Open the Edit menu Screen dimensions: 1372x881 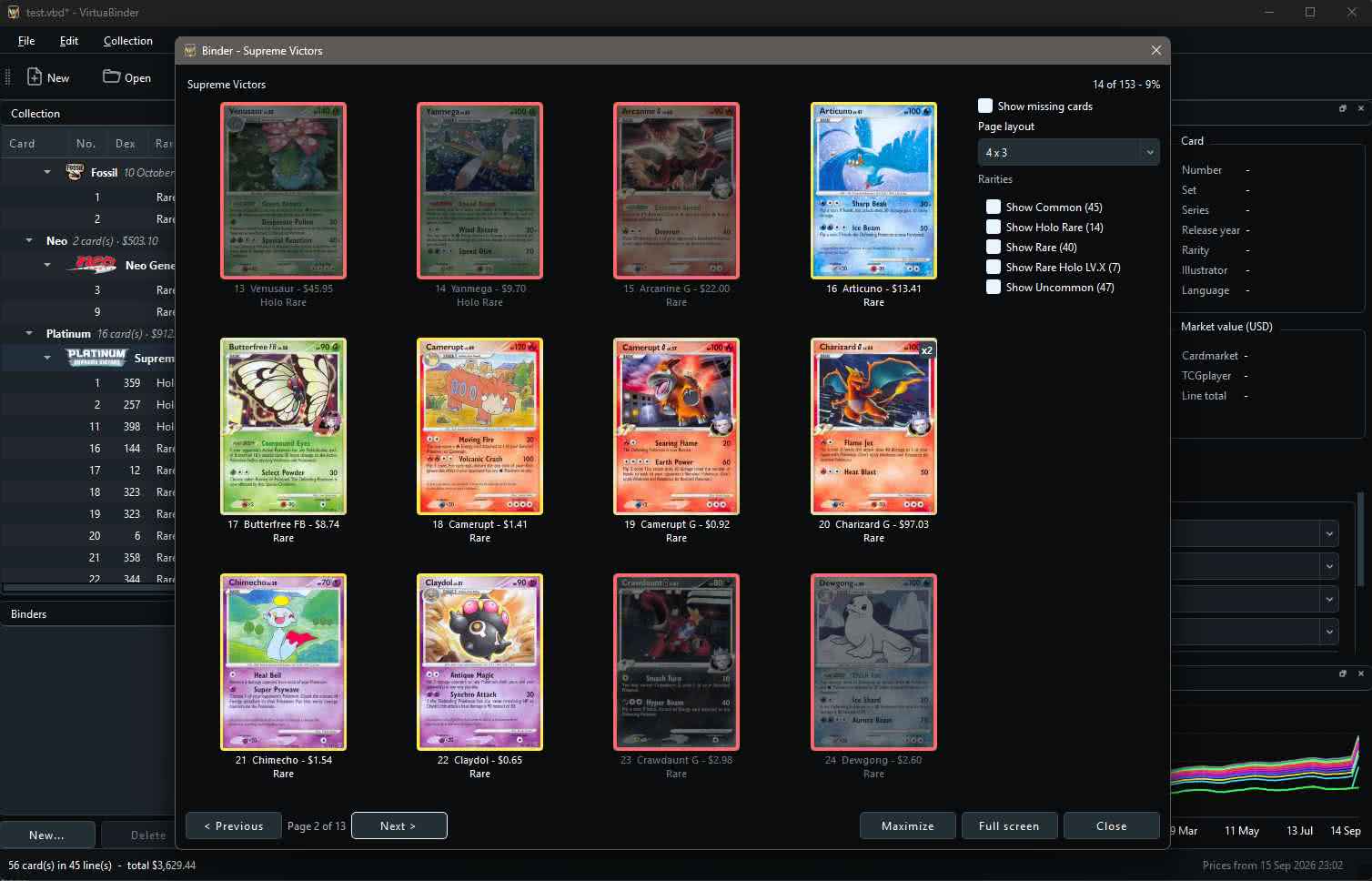(69, 41)
